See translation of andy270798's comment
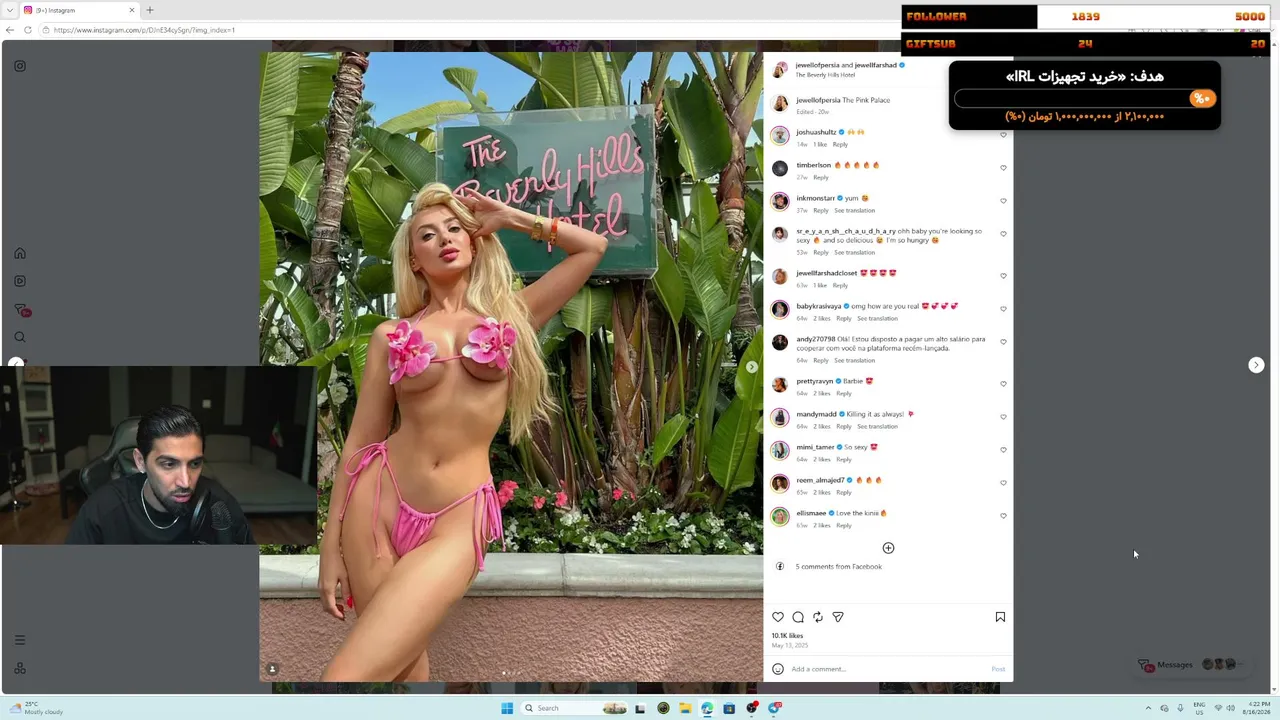The image size is (1280, 720). 855,360
